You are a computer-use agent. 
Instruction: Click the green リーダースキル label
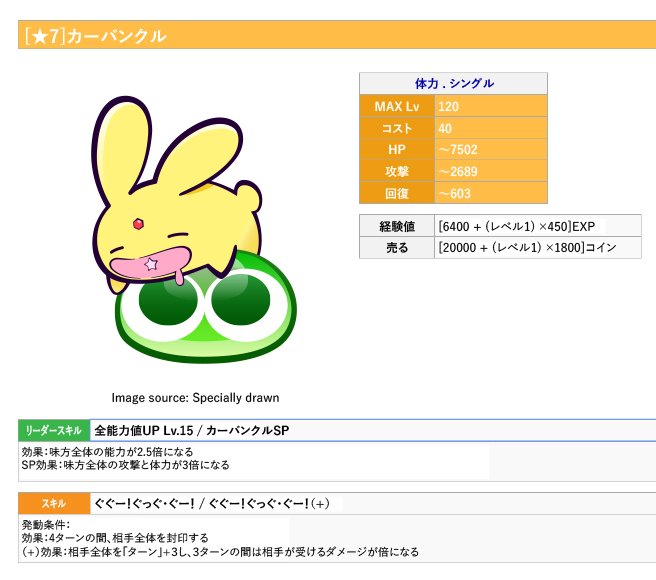(54, 430)
